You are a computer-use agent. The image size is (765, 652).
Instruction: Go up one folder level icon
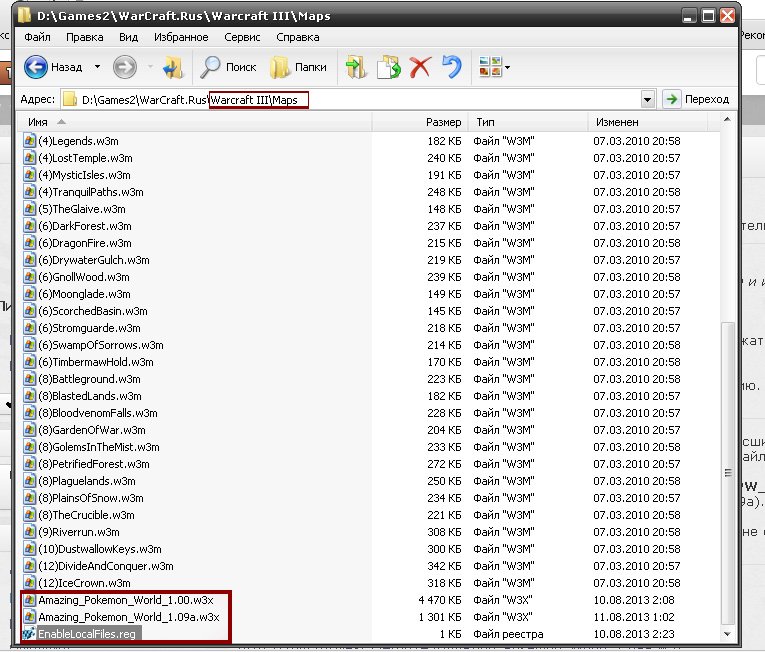pyautogui.click(x=173, y=67)
